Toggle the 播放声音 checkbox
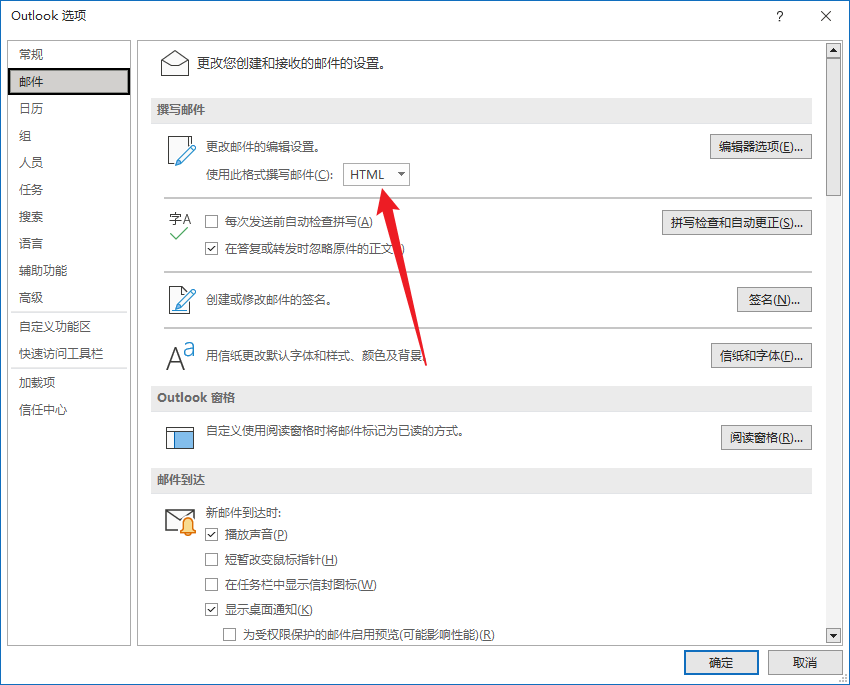The height and width of the screenshot is (685, 850). (211, 535)
